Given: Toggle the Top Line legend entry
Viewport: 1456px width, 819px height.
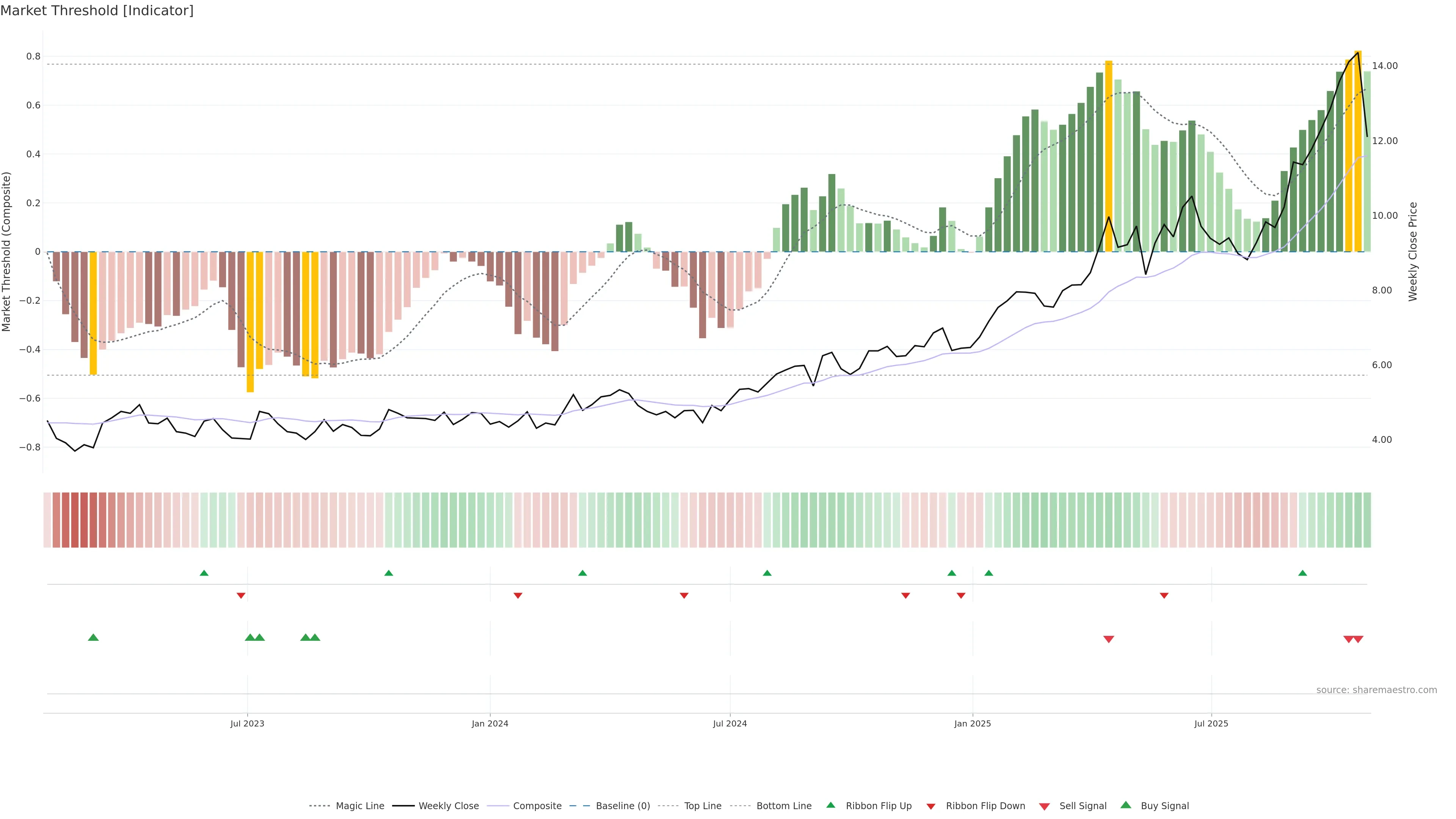Looking at the screenshot, I should (x=703, y=806).
